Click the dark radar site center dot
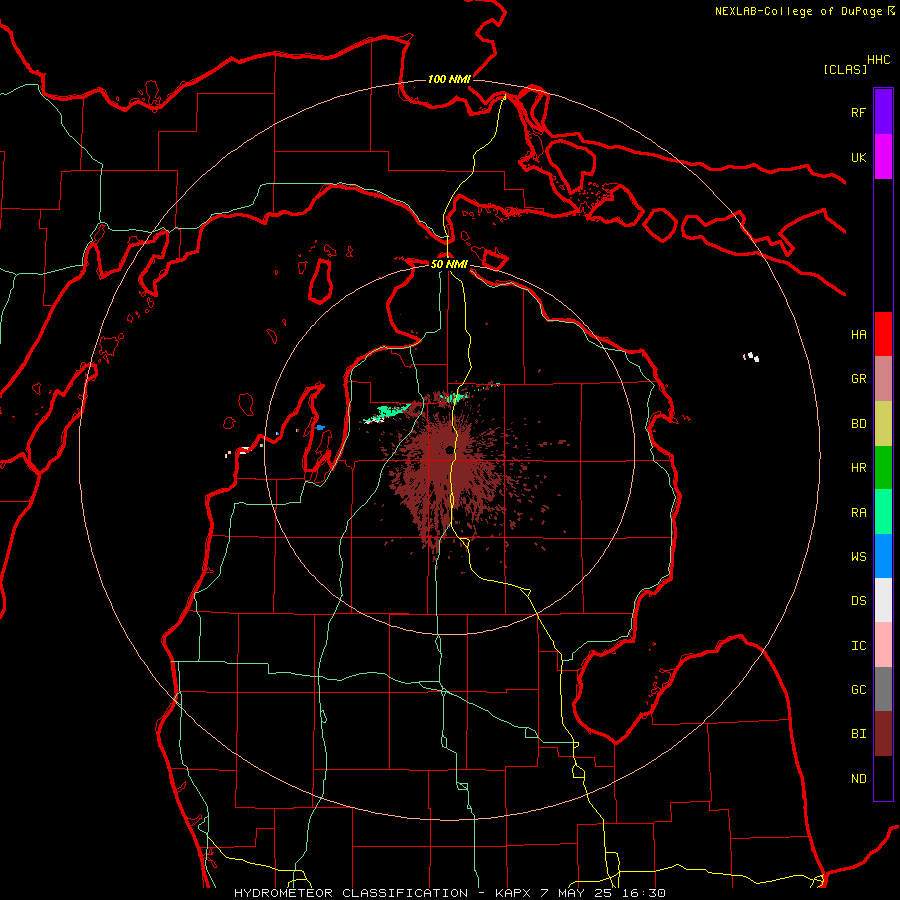This screenshot has height=900, width=900. pos(449,451)
